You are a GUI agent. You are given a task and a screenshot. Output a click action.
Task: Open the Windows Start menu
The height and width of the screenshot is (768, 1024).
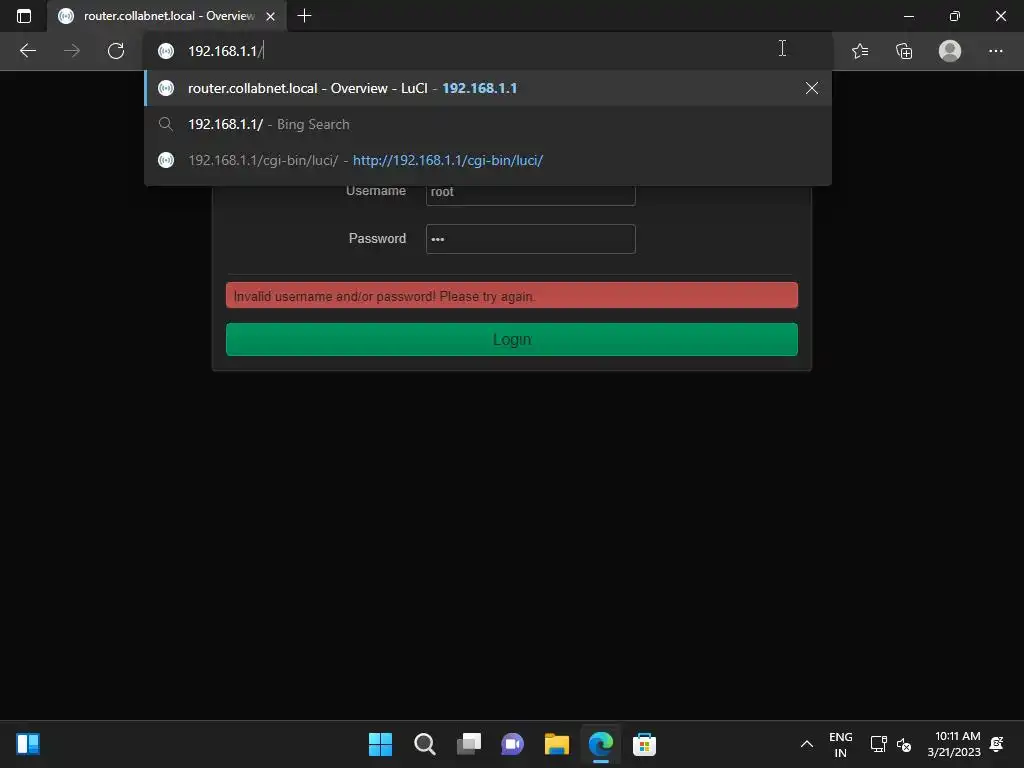click(x=381, y=744)
